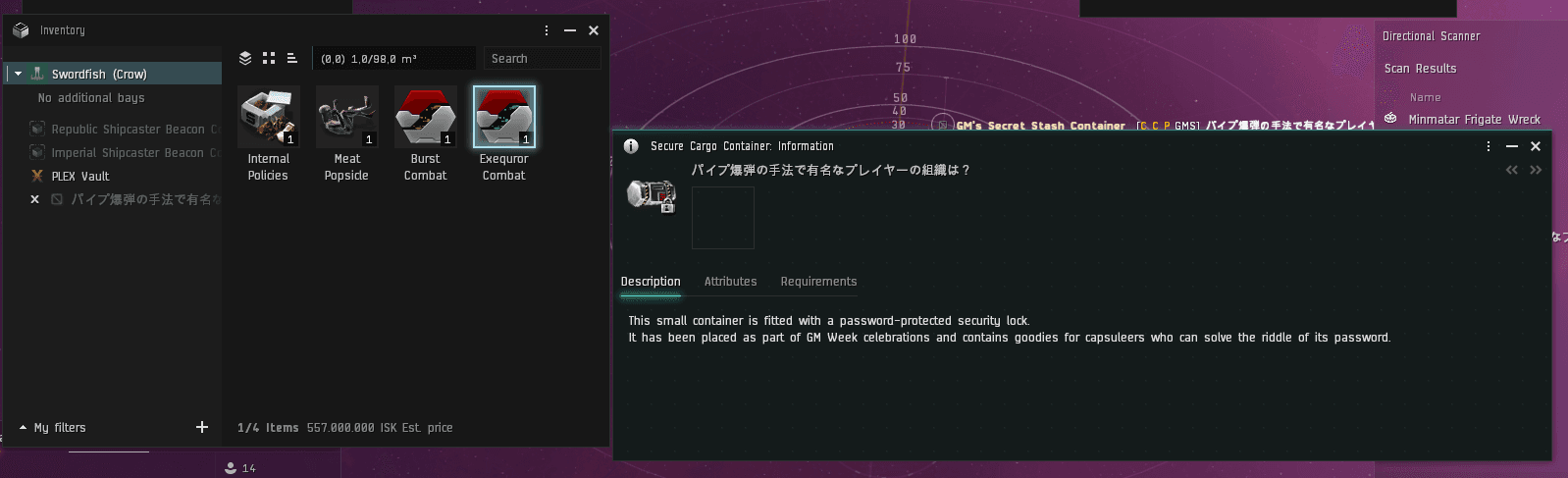Collapse the Swordfish (Crow) tree entry
This screenshot has width=1568, height=478.
tap(18, 74)
